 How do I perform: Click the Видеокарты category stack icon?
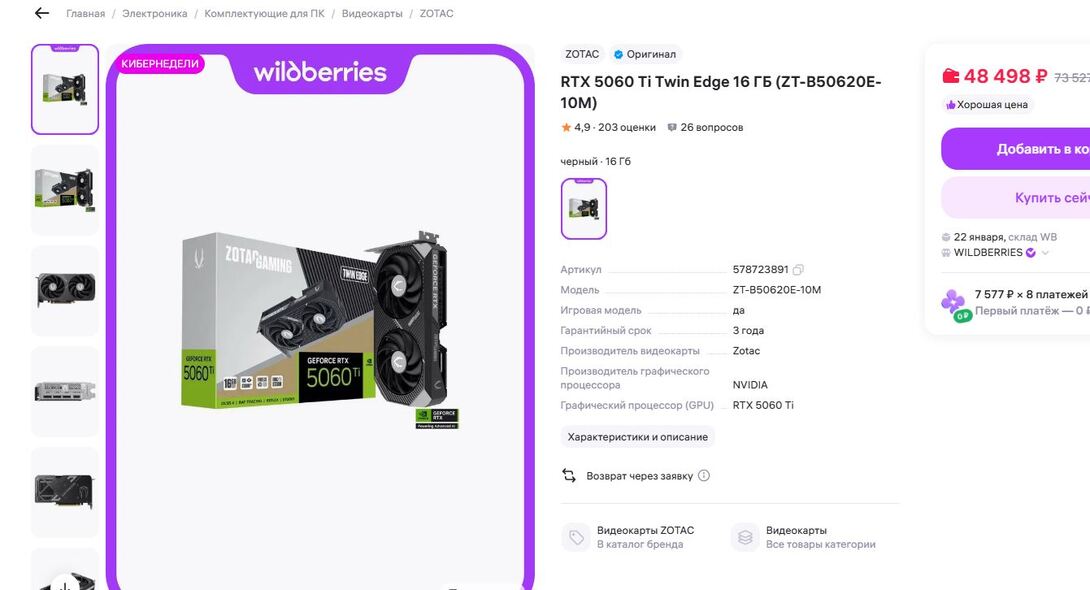[745, 537]
